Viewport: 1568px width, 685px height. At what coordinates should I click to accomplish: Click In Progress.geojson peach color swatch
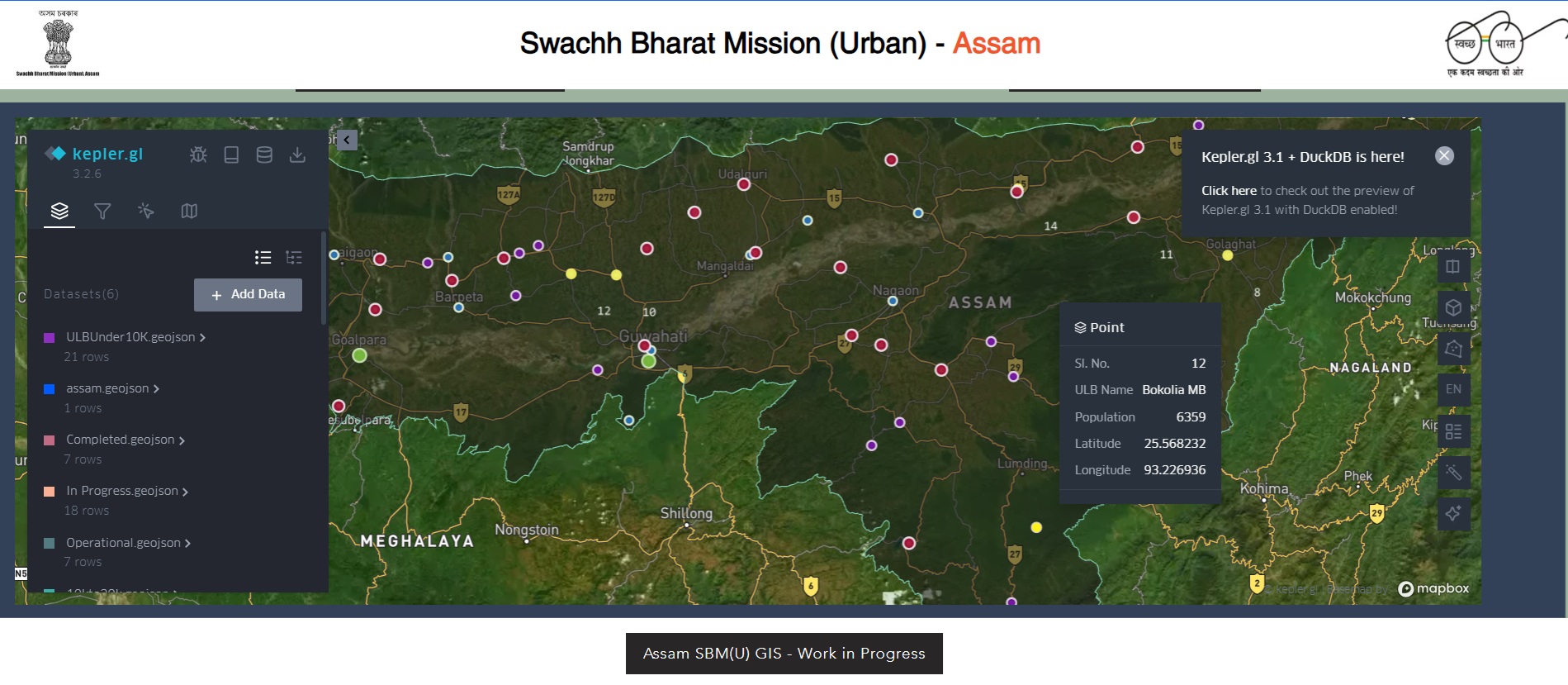[49, 491]
